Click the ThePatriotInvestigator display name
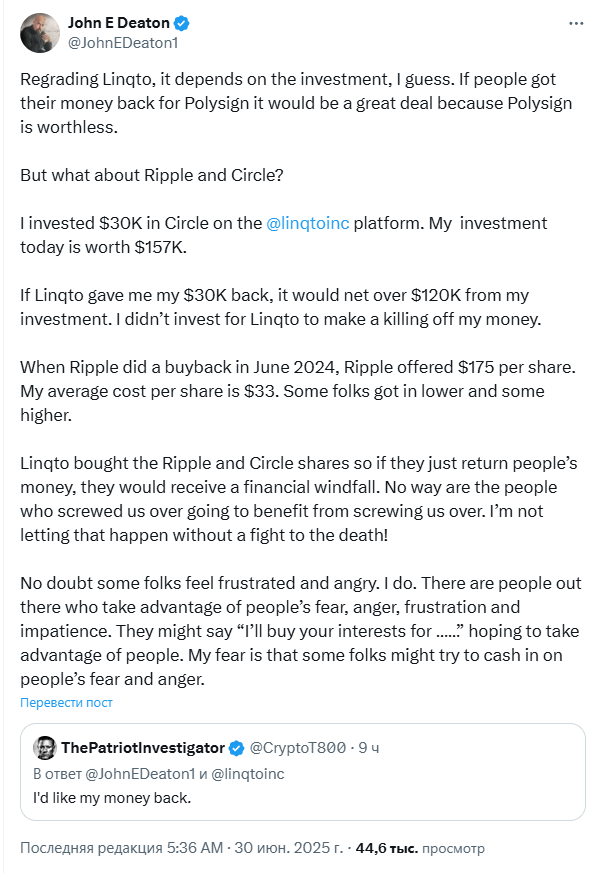The width and height of the screenshot is (599, 873). click(143, 748)
